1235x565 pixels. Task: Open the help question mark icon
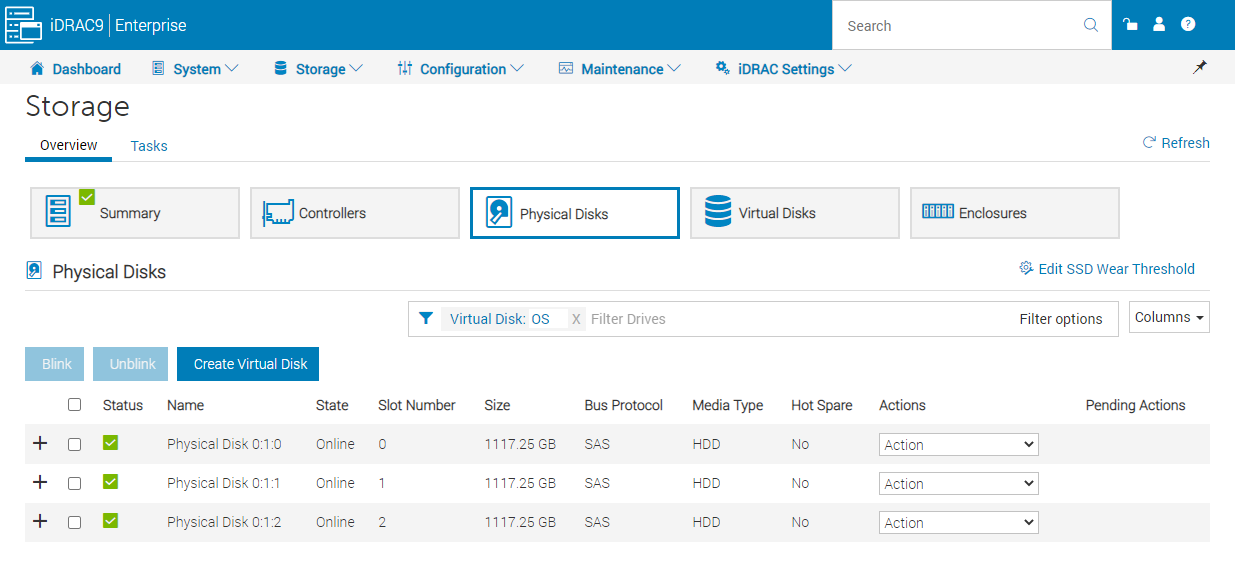[1188, 24]
